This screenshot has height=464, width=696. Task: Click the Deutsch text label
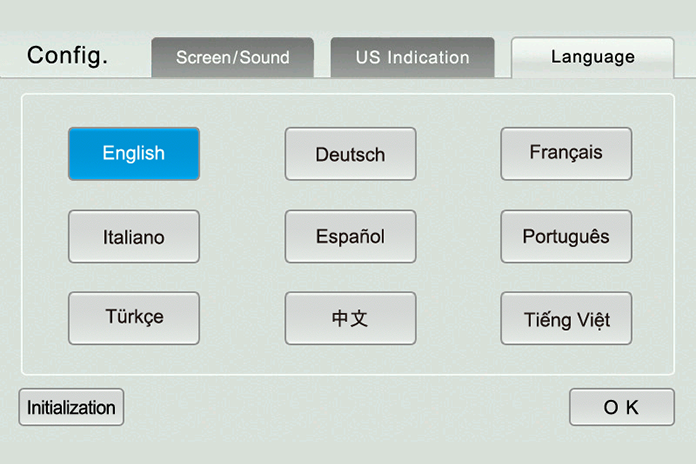point(350,155)
